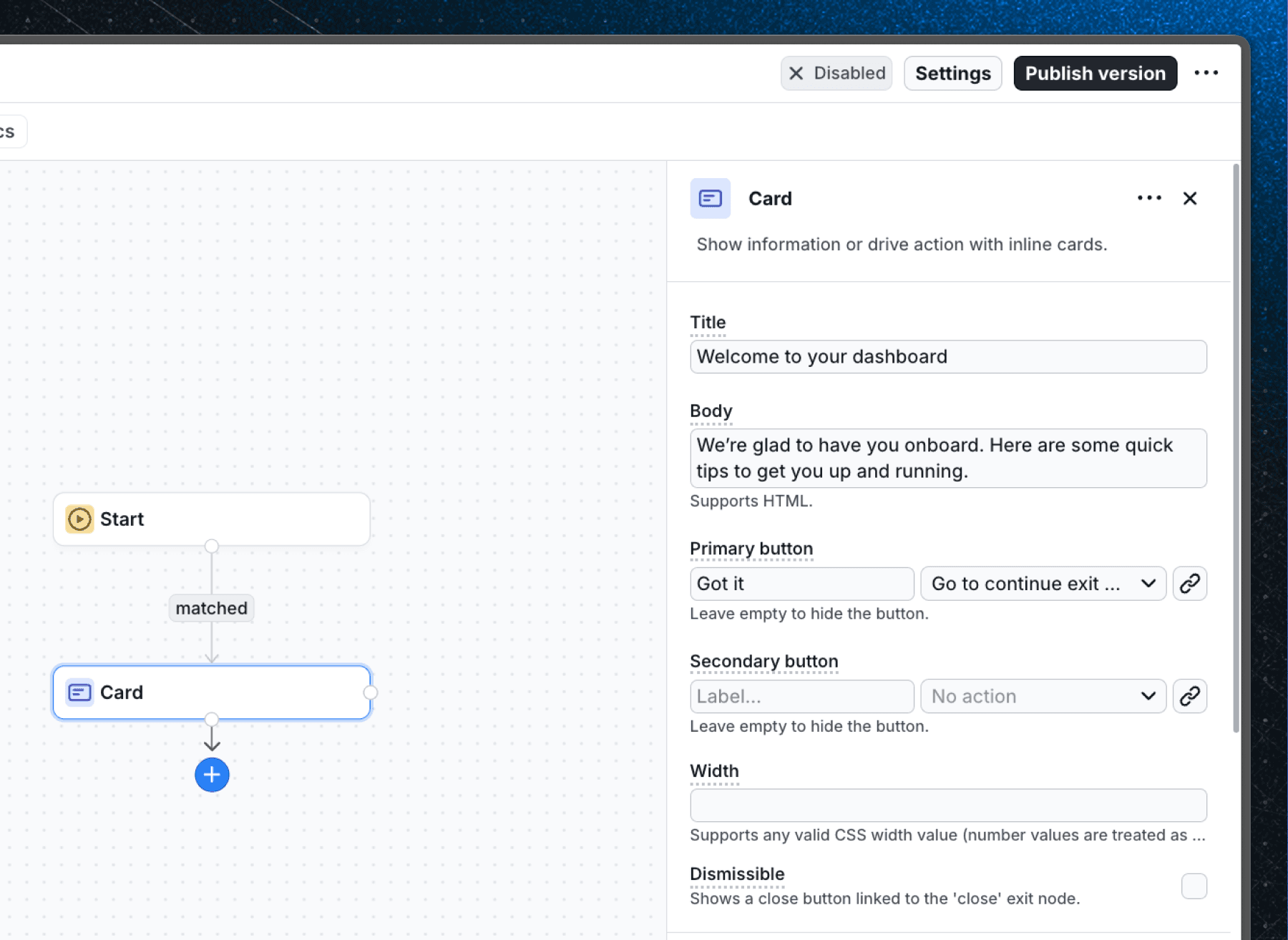Screen dimensions: 1288x940
Task: Click the Width input field
Action: tap(947, 806)
